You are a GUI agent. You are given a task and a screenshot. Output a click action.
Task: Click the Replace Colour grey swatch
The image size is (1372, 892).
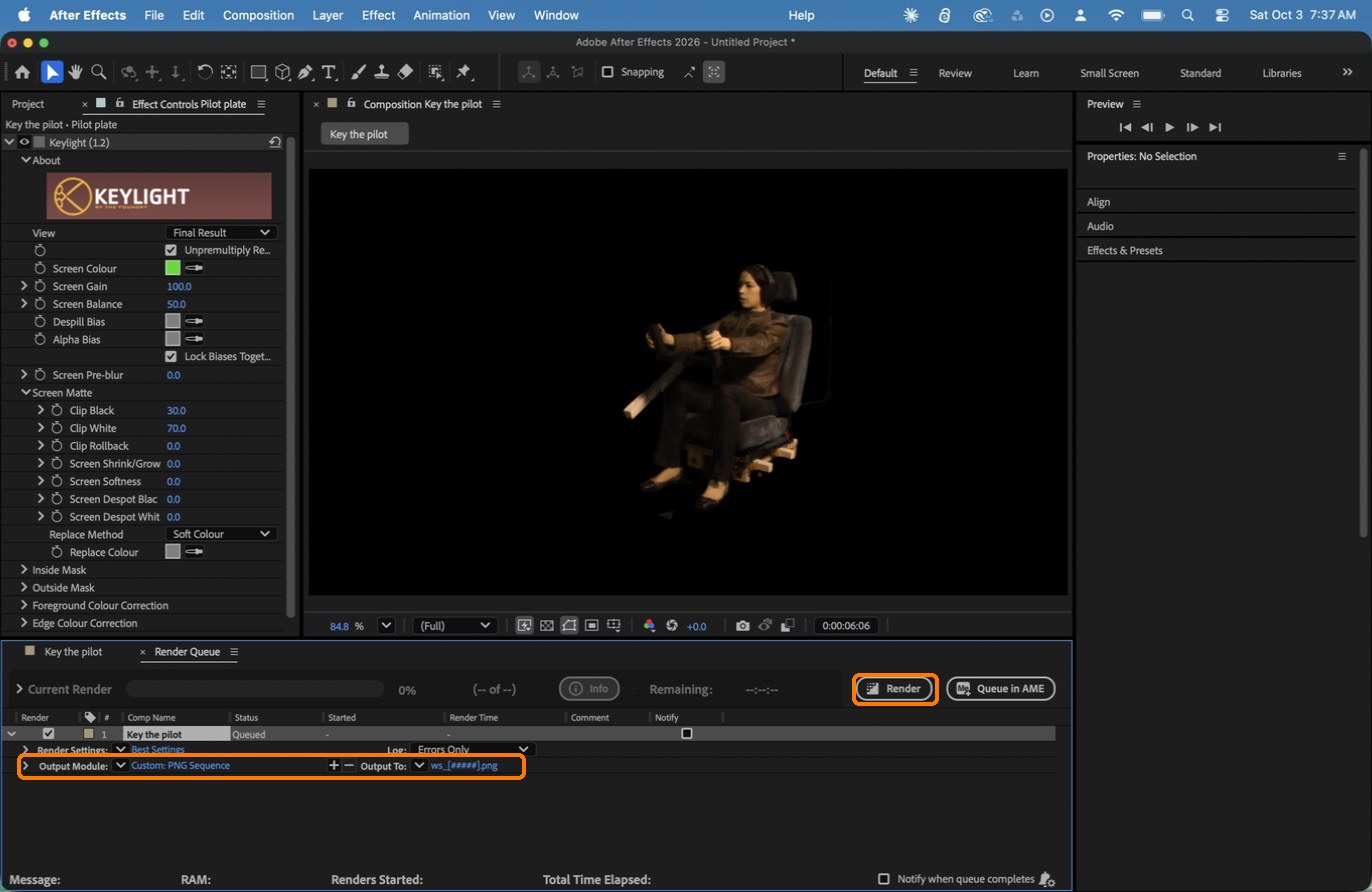[x=172, y=552]
